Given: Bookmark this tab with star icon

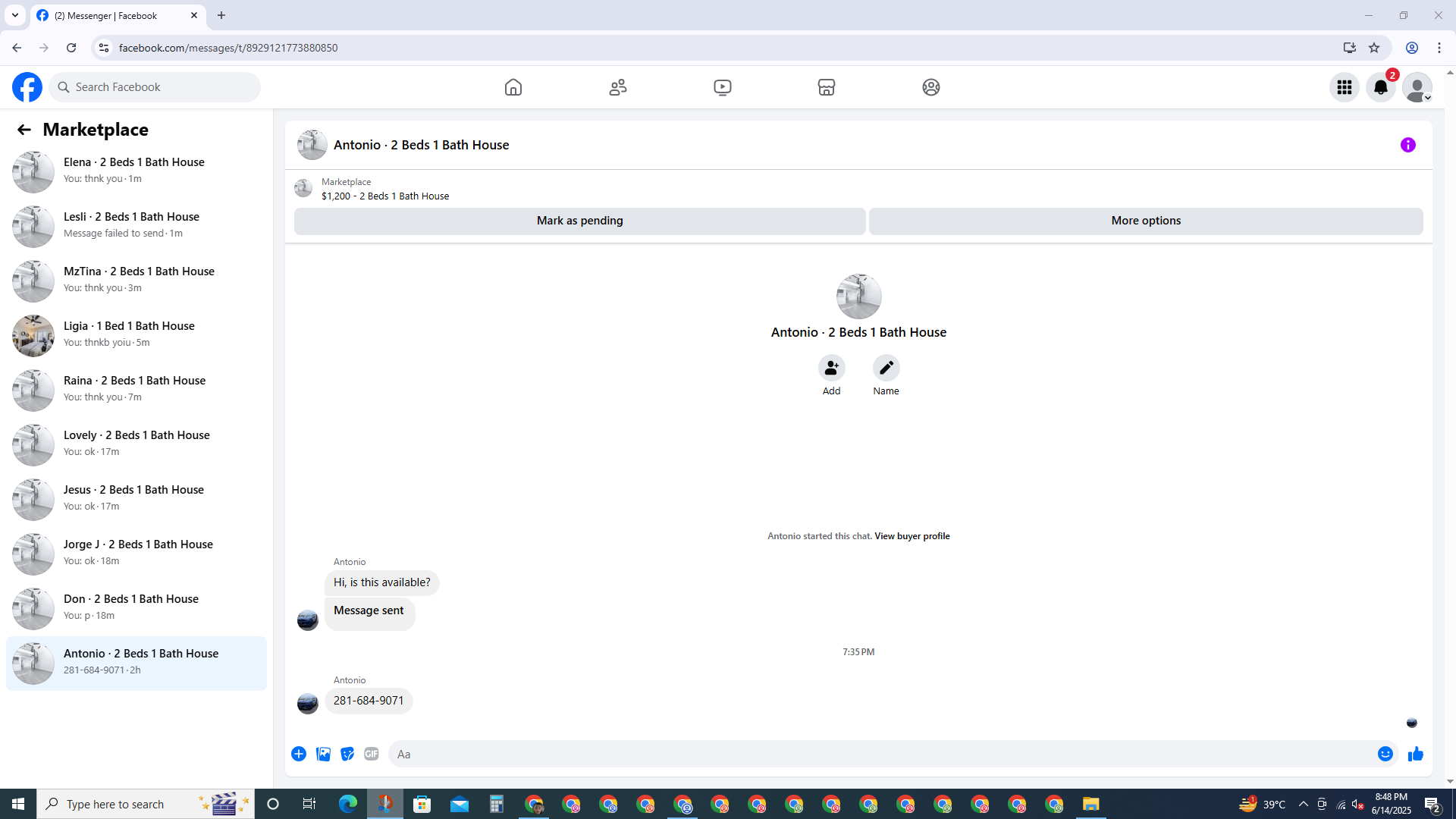Looking at the screenshot, I should [1374, 48].
